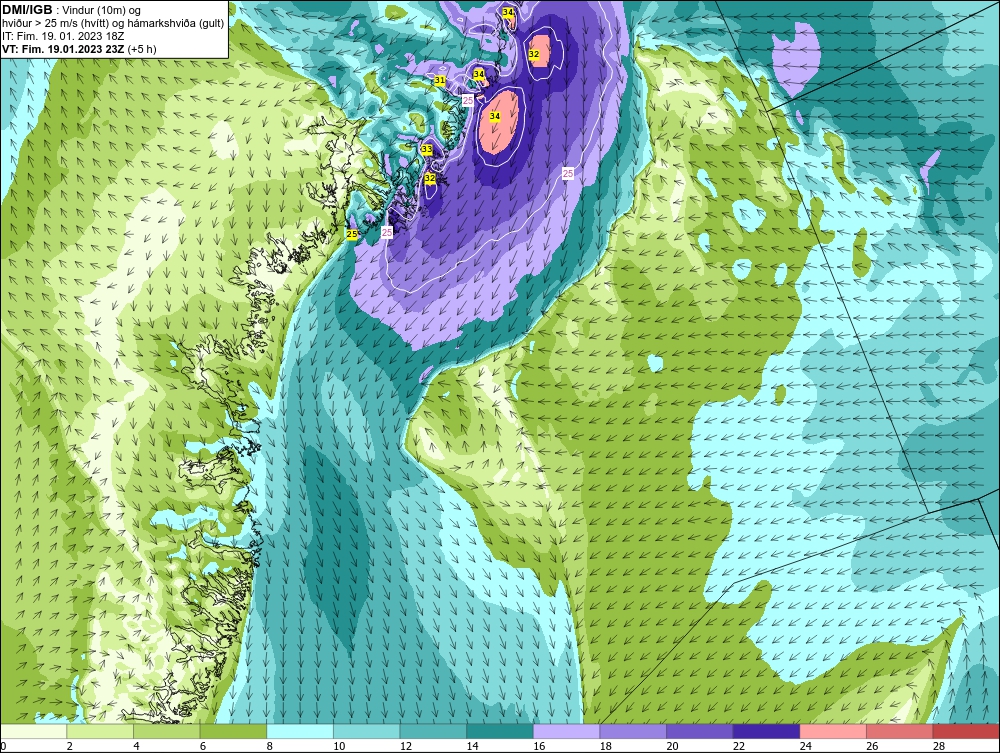Click the legend scale value 10

(x=339, y=746)
